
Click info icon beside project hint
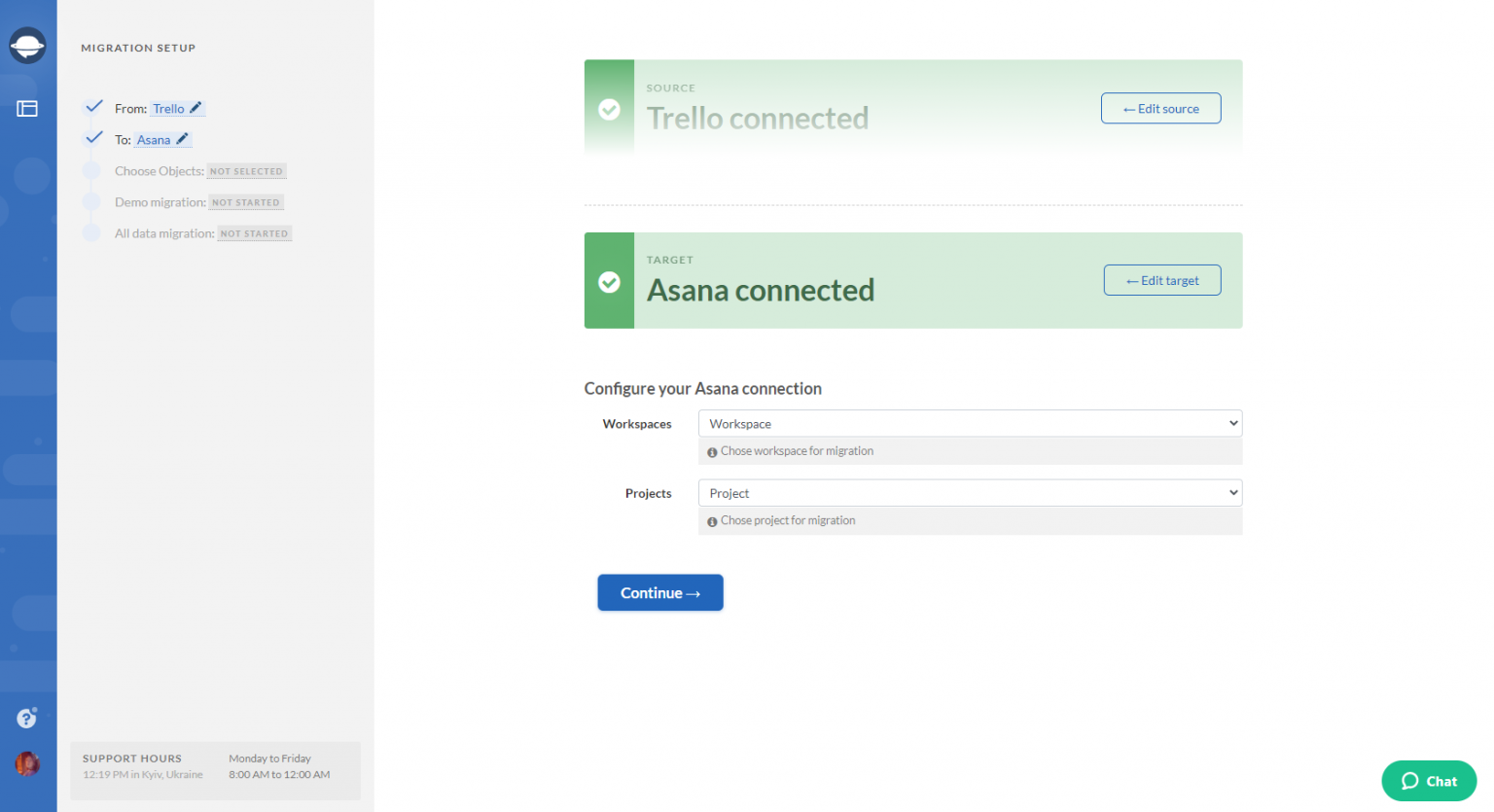coord(712,522)
